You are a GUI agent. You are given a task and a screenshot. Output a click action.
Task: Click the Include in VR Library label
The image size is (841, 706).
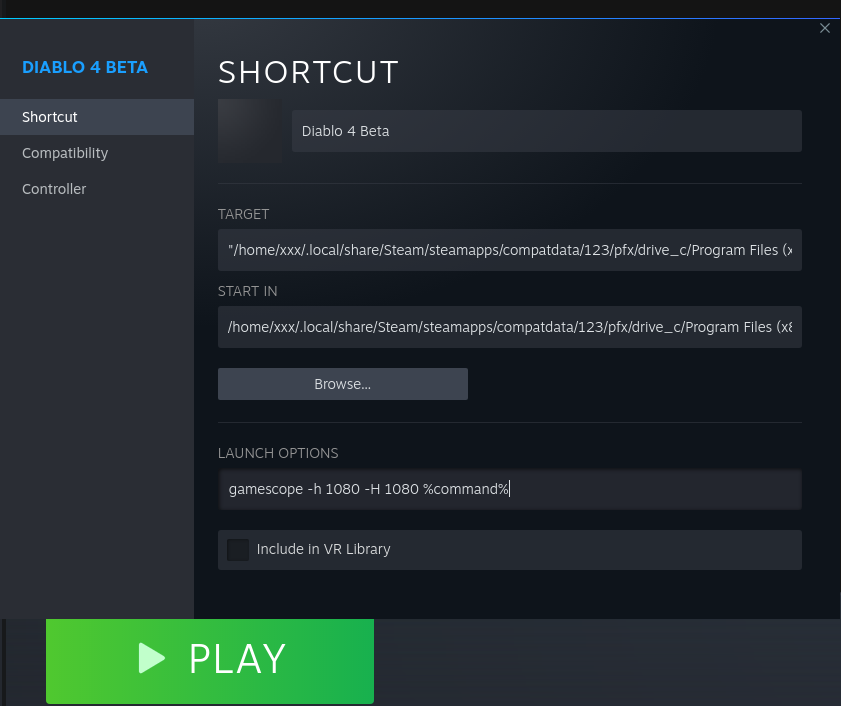tap(323, 549)
